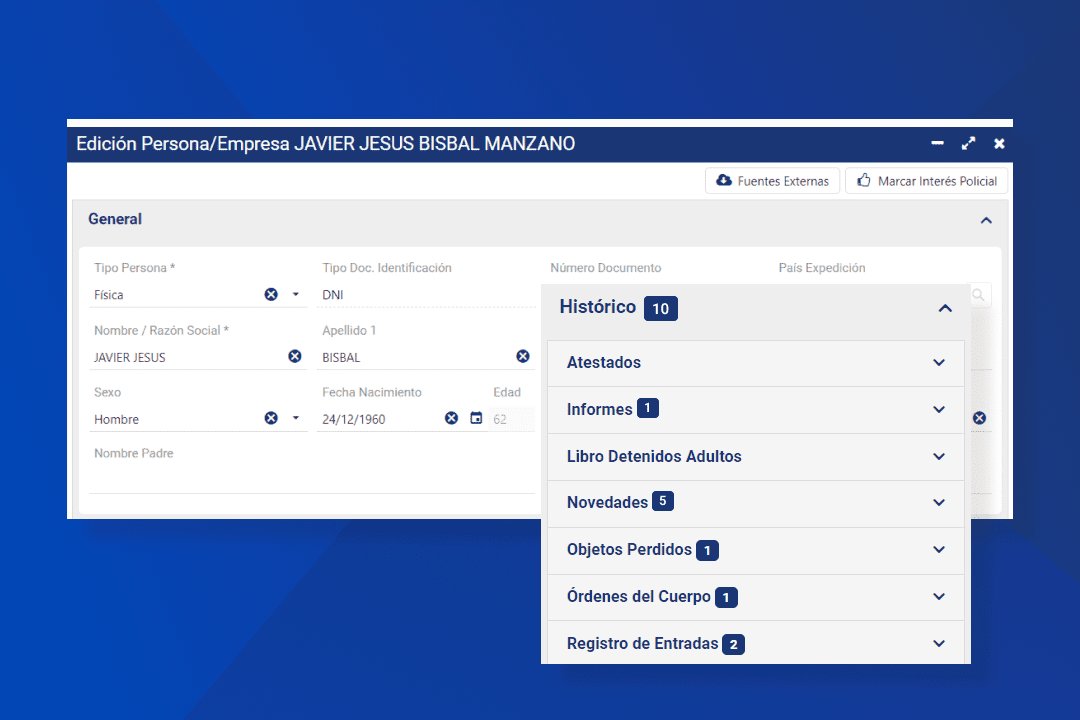Screen dimensions: 1080x720
Task: Click the Edad field showing 62
Action: point(511,419)
